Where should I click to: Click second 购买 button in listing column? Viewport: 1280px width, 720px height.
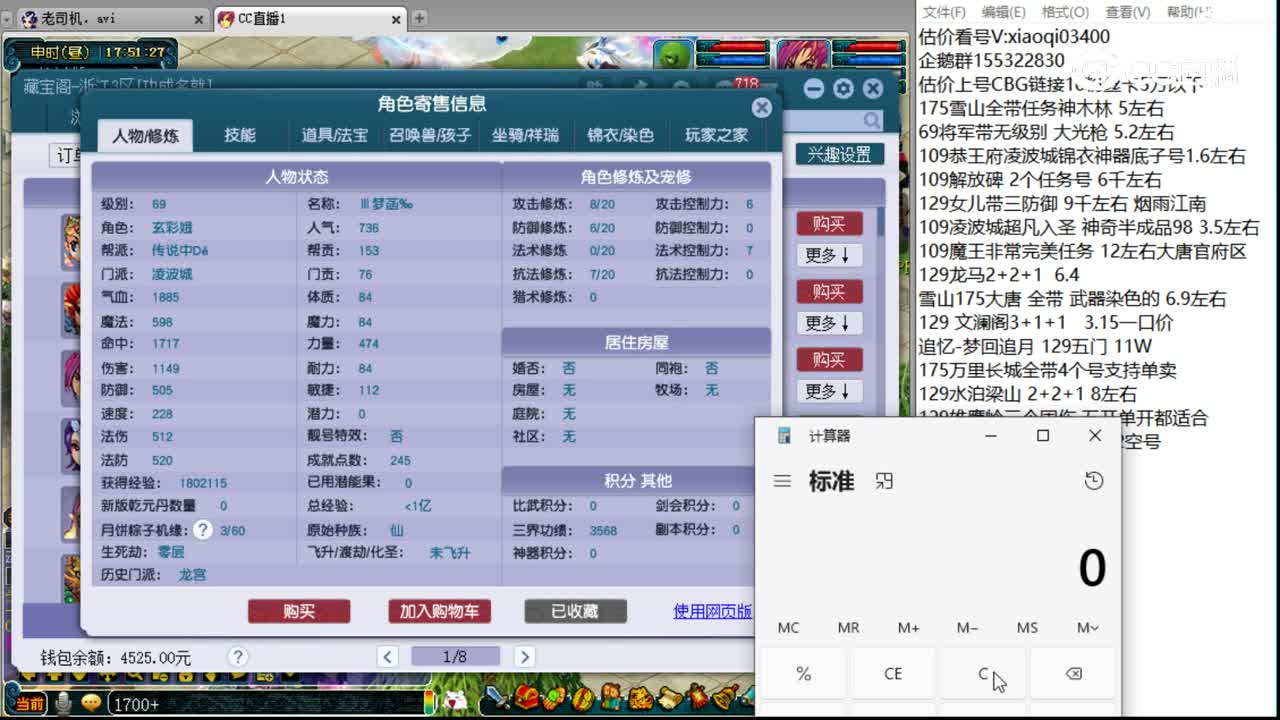pos(829,291)
